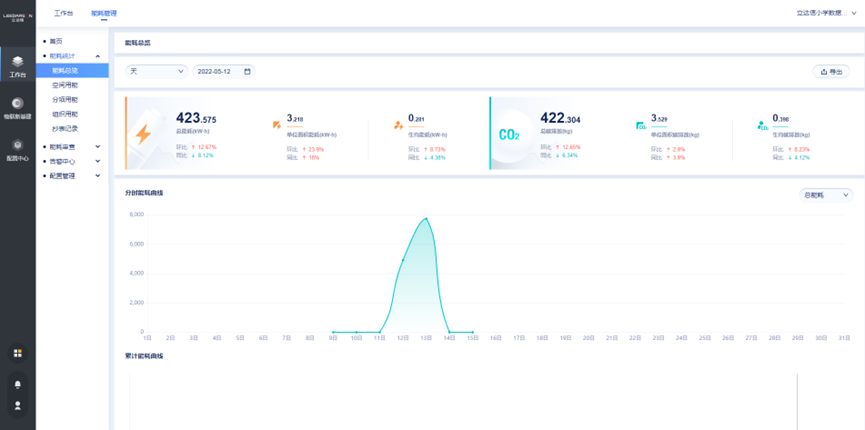Click the CO2 emission card icon
865x430 pixels.
(x=509, y=135)
